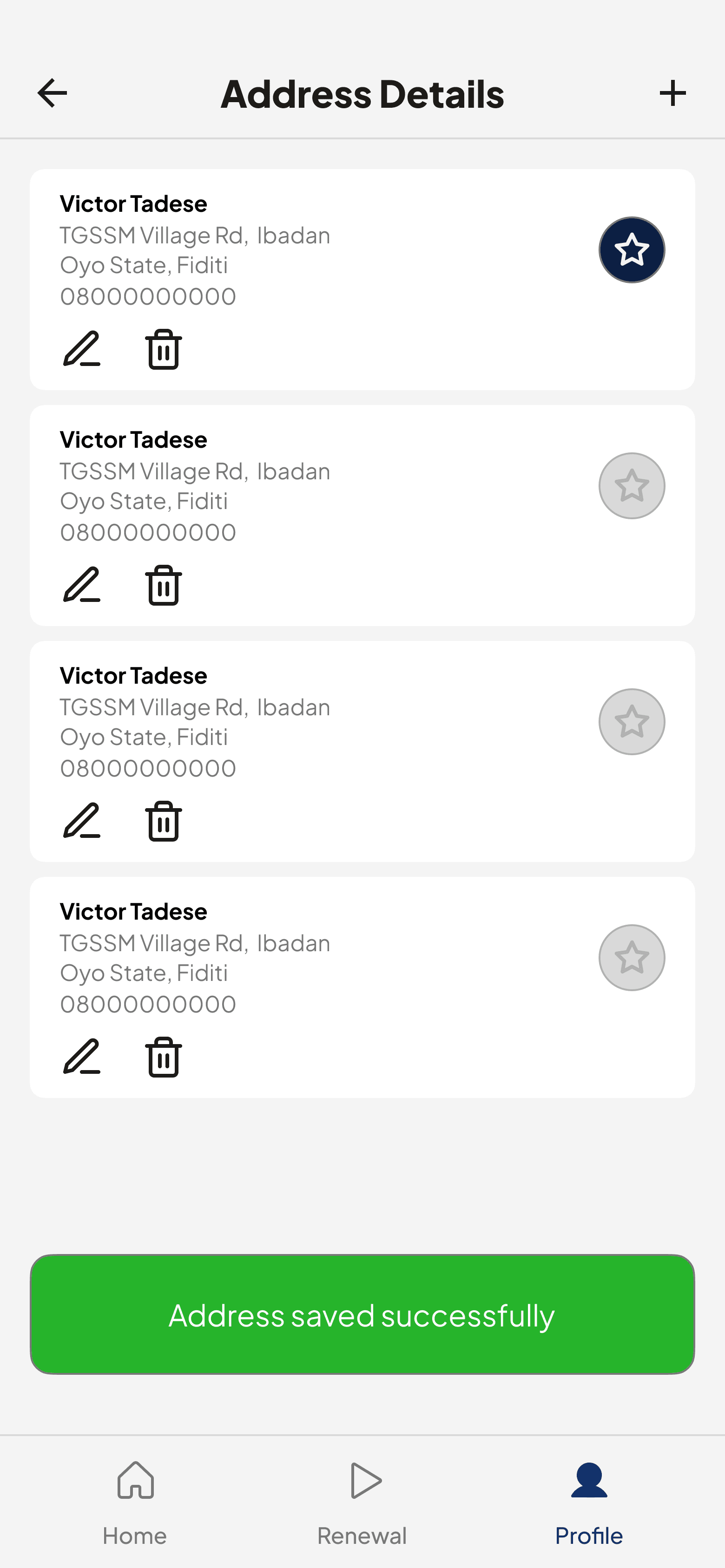
Task: Delete the fourth address card
Action: pos(163,1057)
